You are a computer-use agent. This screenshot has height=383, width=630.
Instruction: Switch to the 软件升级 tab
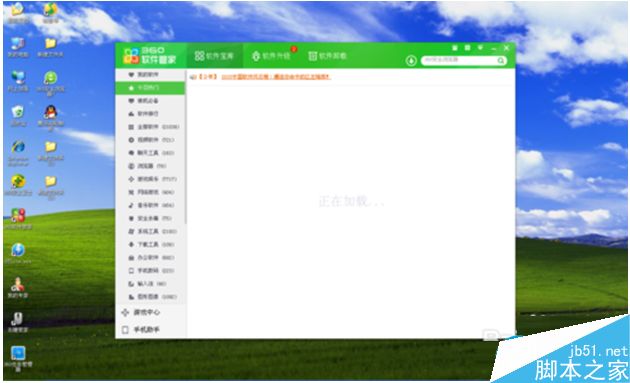272,56
